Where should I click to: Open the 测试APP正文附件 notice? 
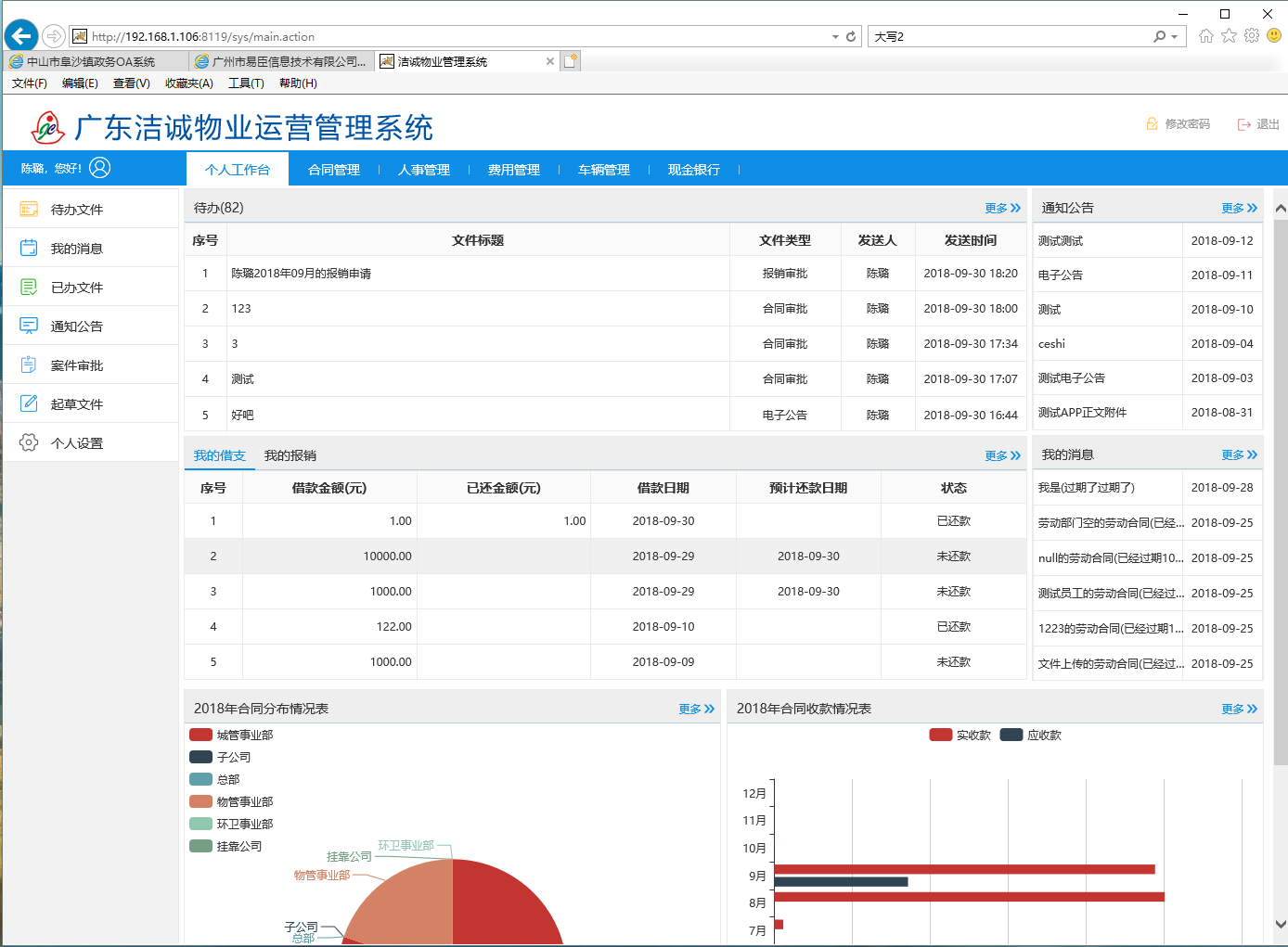1082,412
